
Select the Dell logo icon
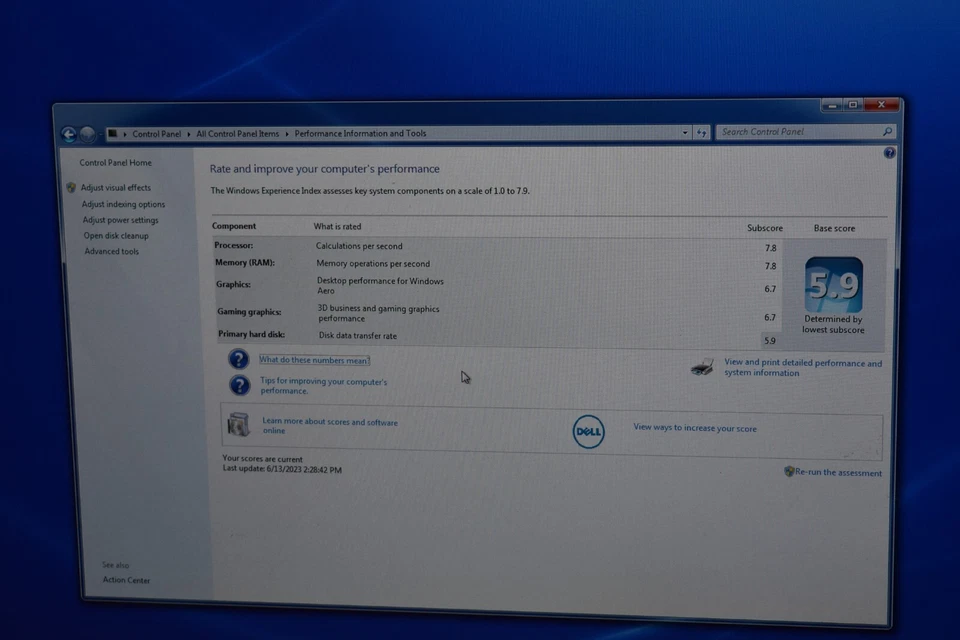click(x=588, y=432)
